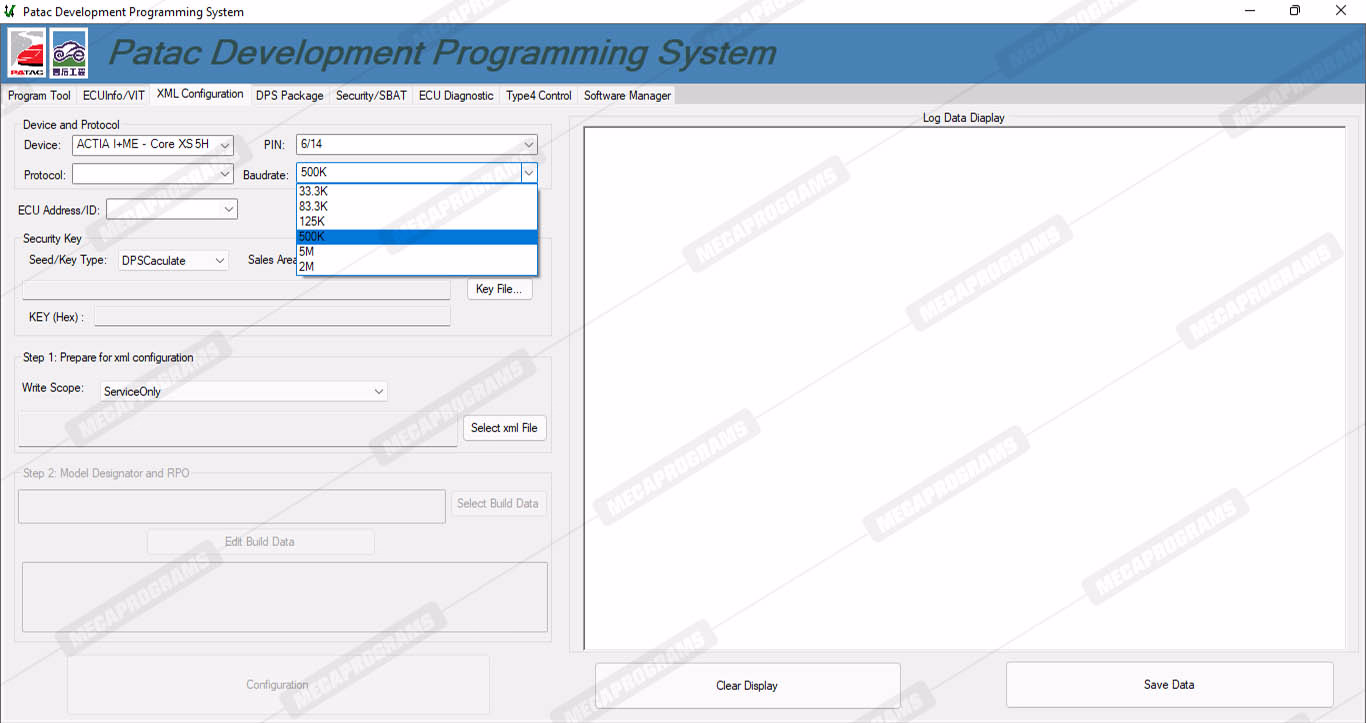Collapse the Baudrate dropdown arrow
Image resolution: width=1366 pixels, height=723 pixels.
528,173
